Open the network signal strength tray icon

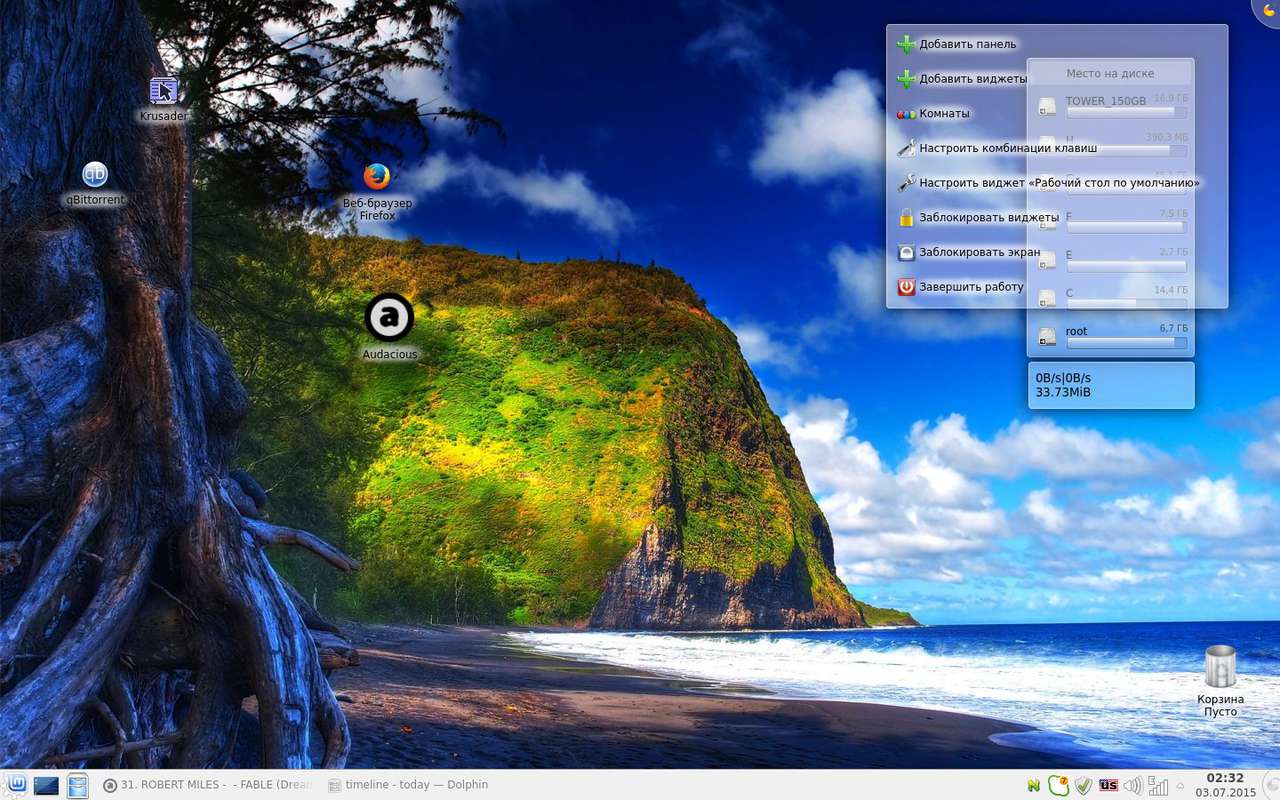tap(1158, 785)
